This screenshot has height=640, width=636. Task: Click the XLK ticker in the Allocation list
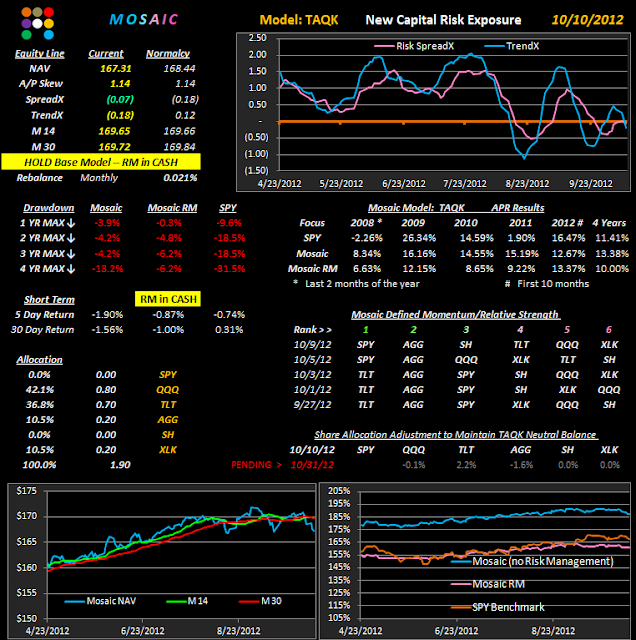point(168,450)
